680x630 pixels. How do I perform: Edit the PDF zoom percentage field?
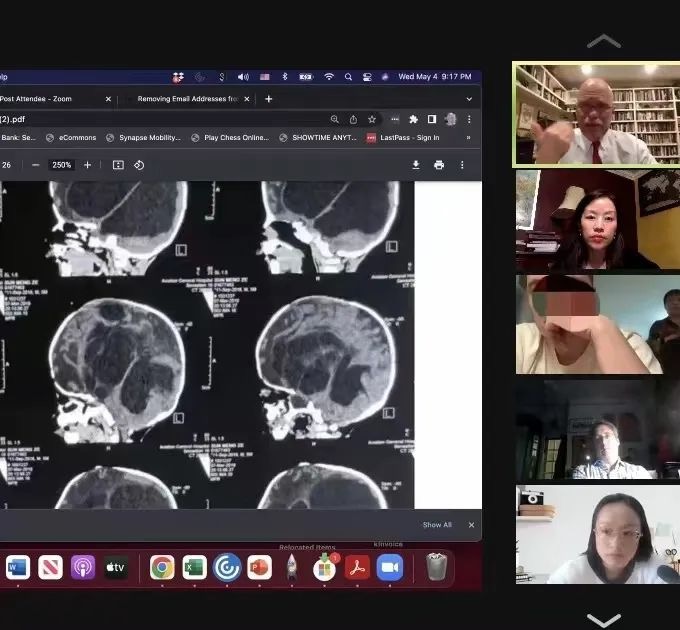pyautogui.click(x=62, y=165)
